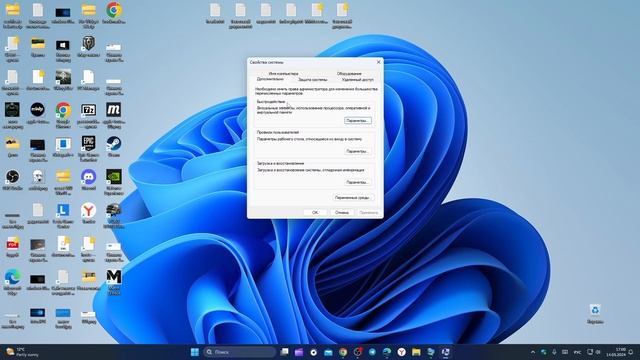Image resolution: width=640 pixels, height=360 pixels.
Task: Open Параметры for Загрузка и восстановление
Action: point(358,182)
